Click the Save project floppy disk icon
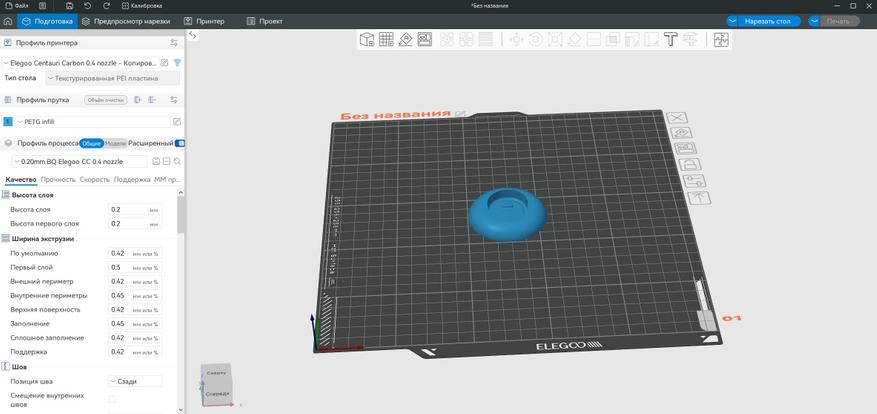 click(x=69, y=6)
